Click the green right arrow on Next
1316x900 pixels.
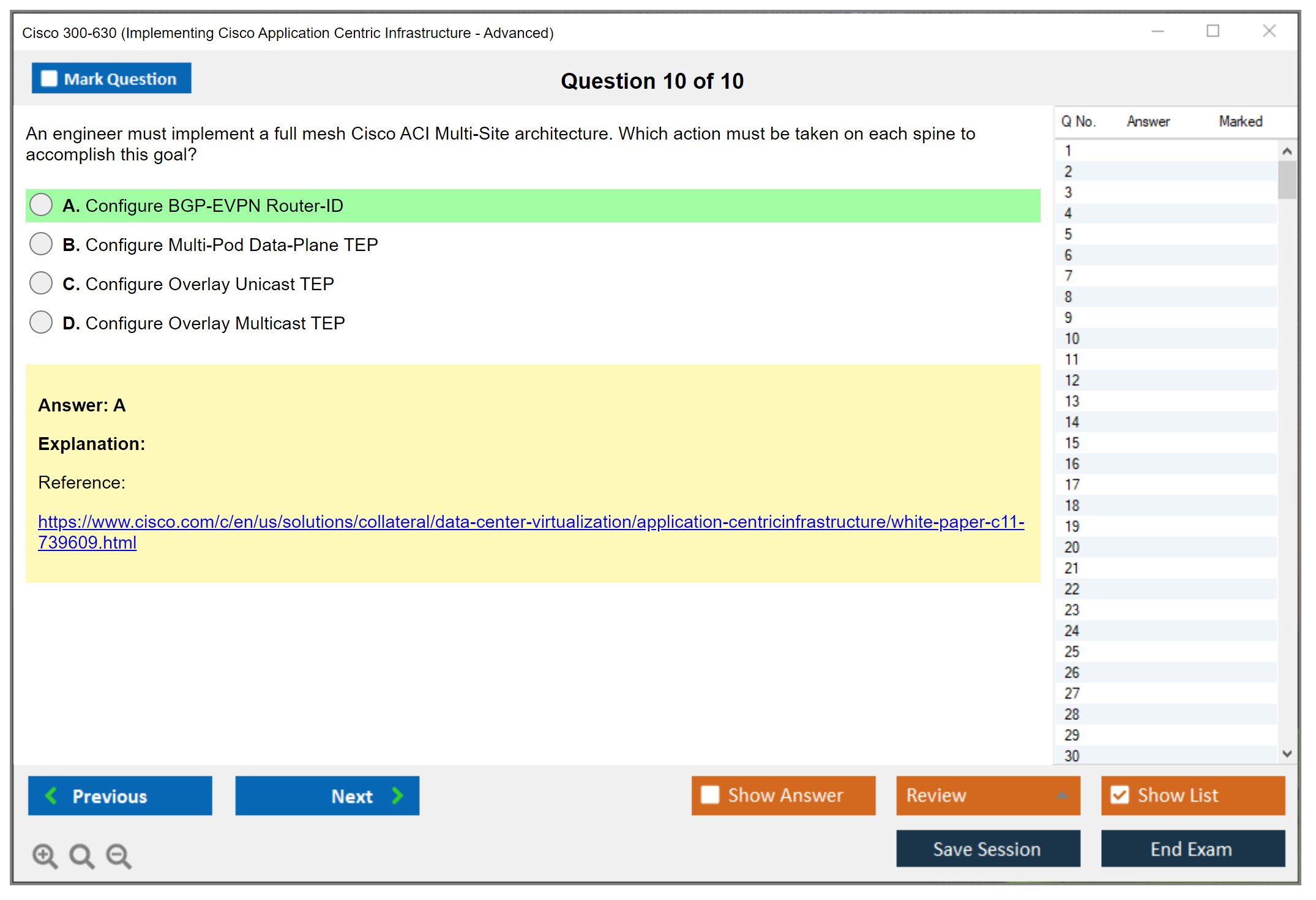[x=398, y=795]
